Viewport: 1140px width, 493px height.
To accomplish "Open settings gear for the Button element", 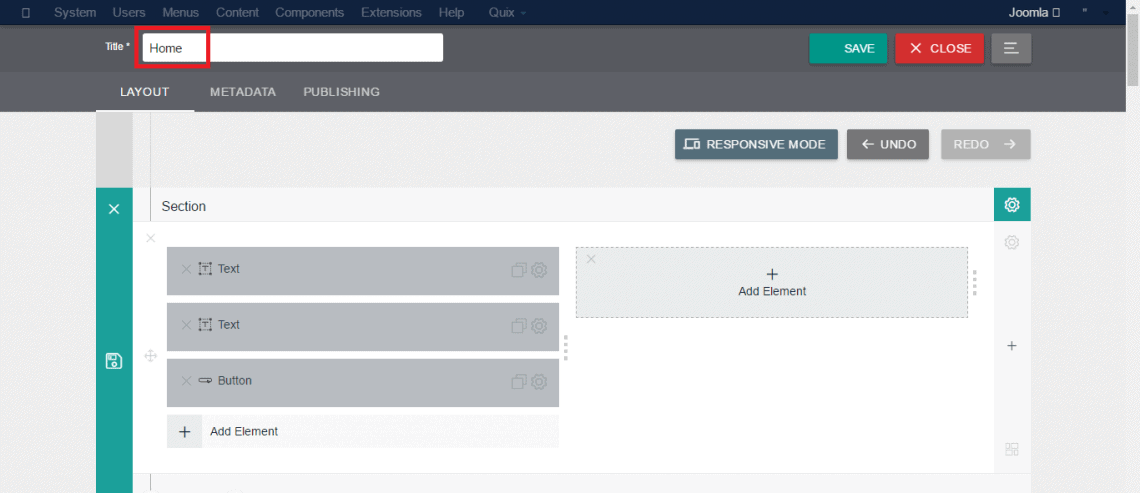I will [539, 381].
